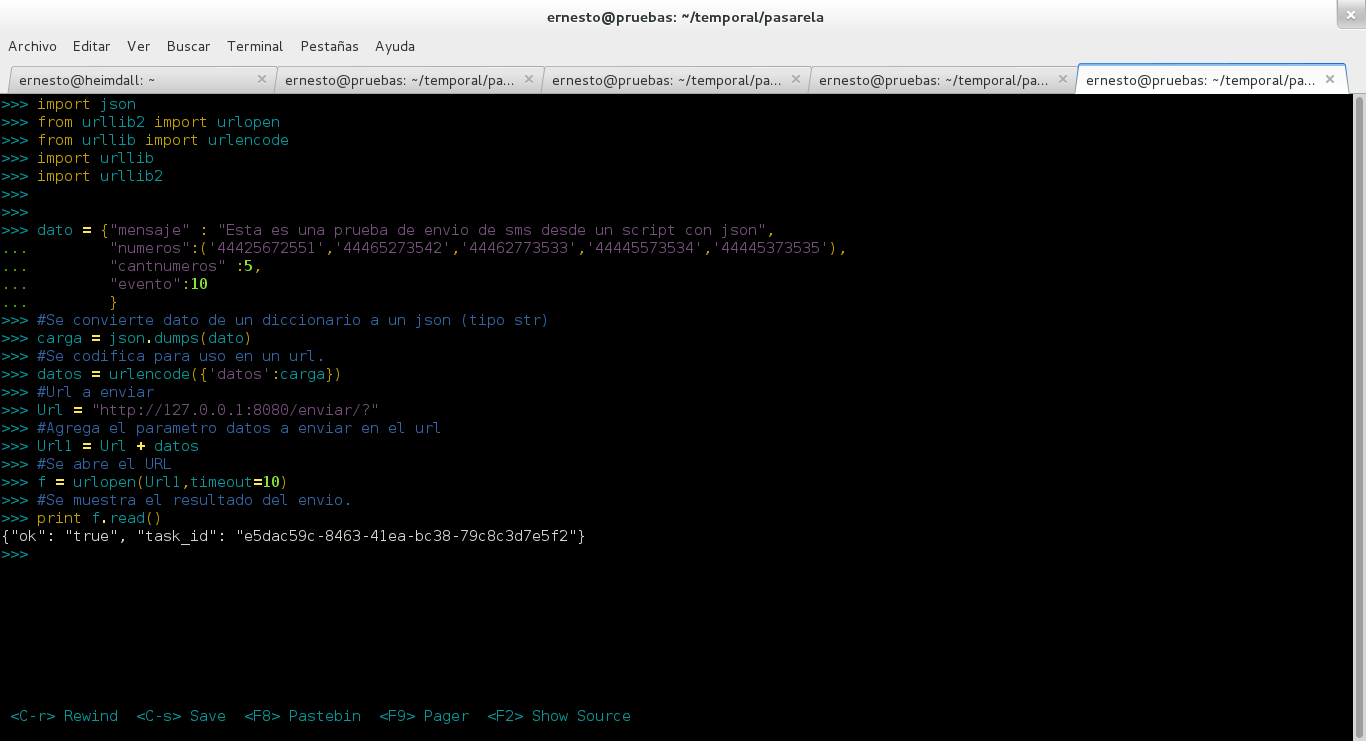This screenshot has width=1366, height=741.
Task: Click the terminal's vertical scrollbar
Action: (1358, 400)
